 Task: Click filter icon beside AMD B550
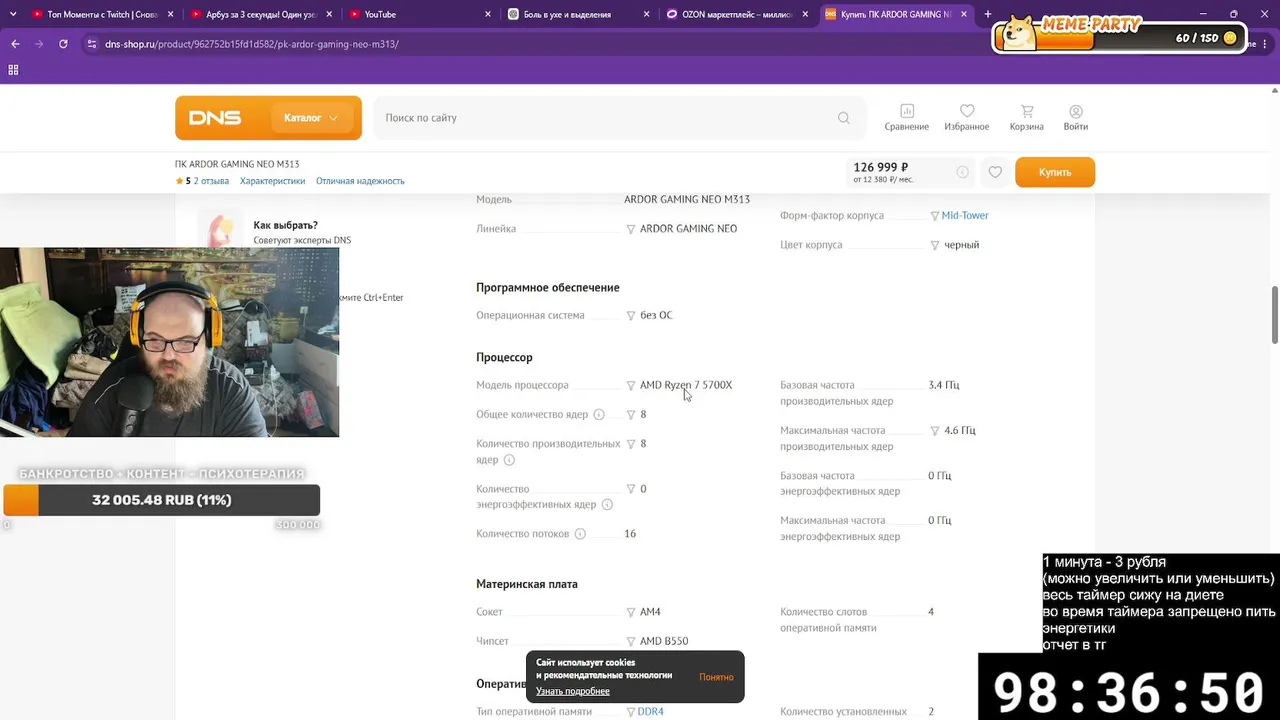(631, 642)
